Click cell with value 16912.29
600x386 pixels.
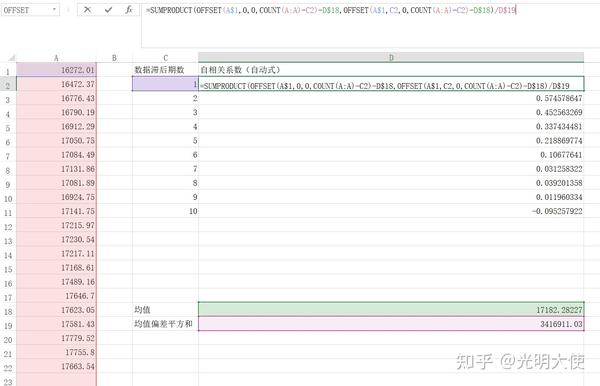(x=57, y=127)
